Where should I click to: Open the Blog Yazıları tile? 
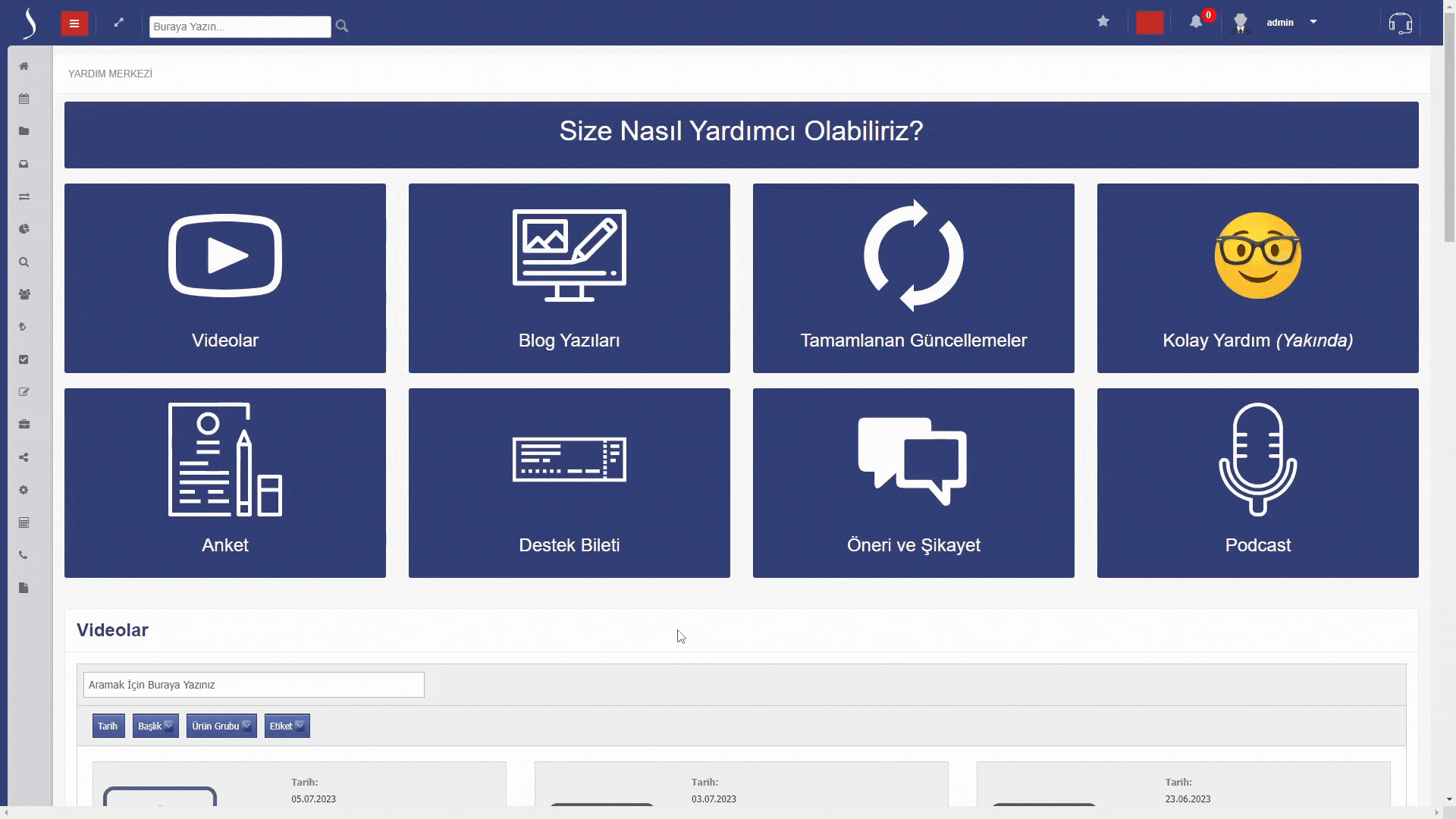tap(569, 278)
